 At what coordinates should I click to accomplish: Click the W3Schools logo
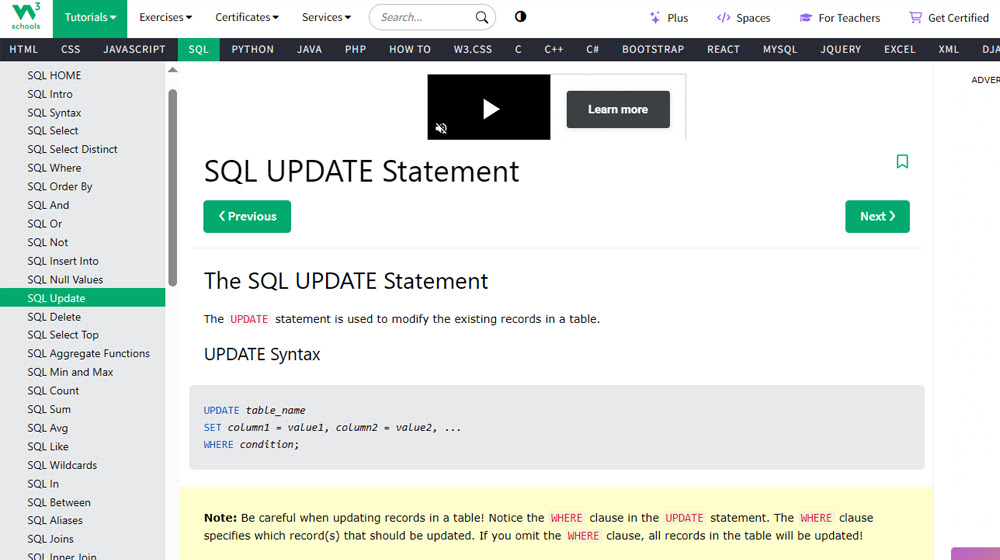point(26,17)
